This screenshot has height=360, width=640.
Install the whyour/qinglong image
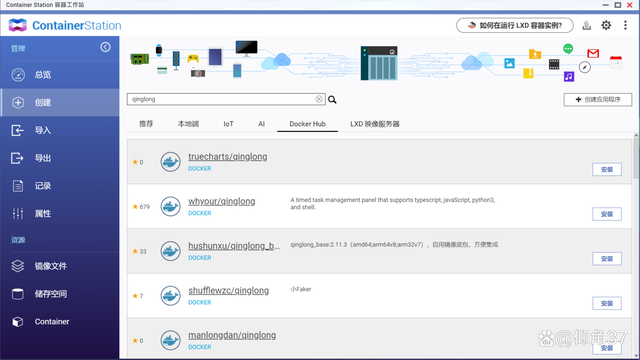point(607,214)
